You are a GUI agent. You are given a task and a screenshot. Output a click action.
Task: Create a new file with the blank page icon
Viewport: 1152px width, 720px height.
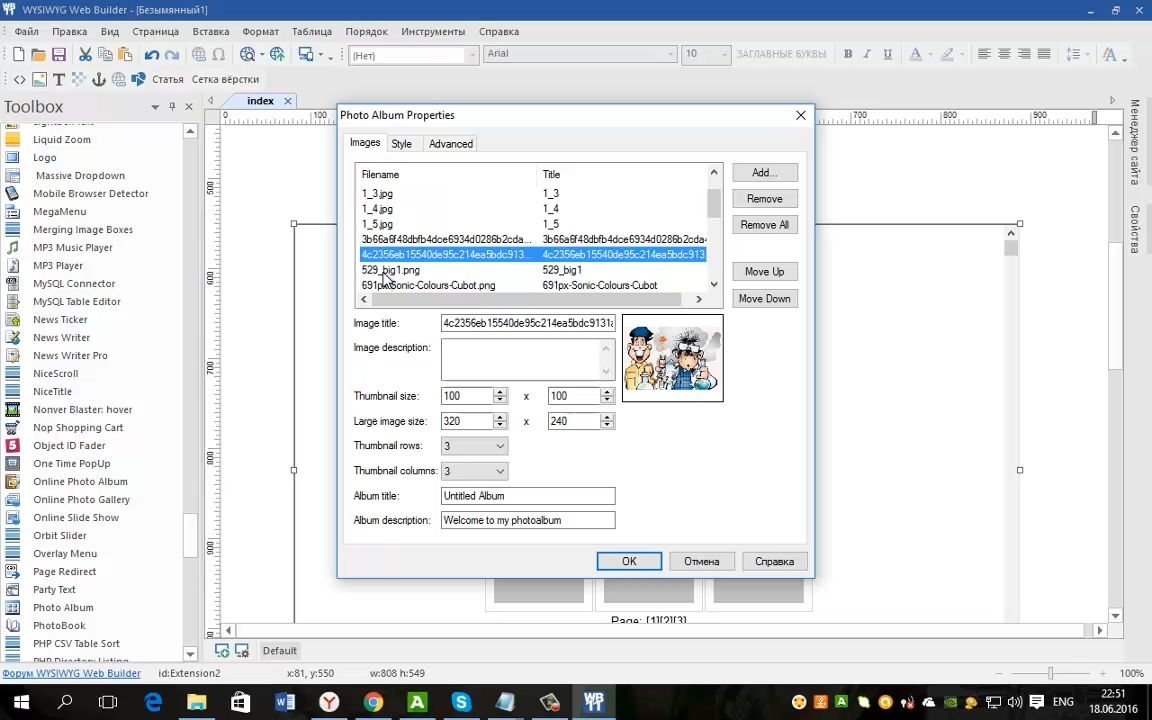click(x=18, y=54)
